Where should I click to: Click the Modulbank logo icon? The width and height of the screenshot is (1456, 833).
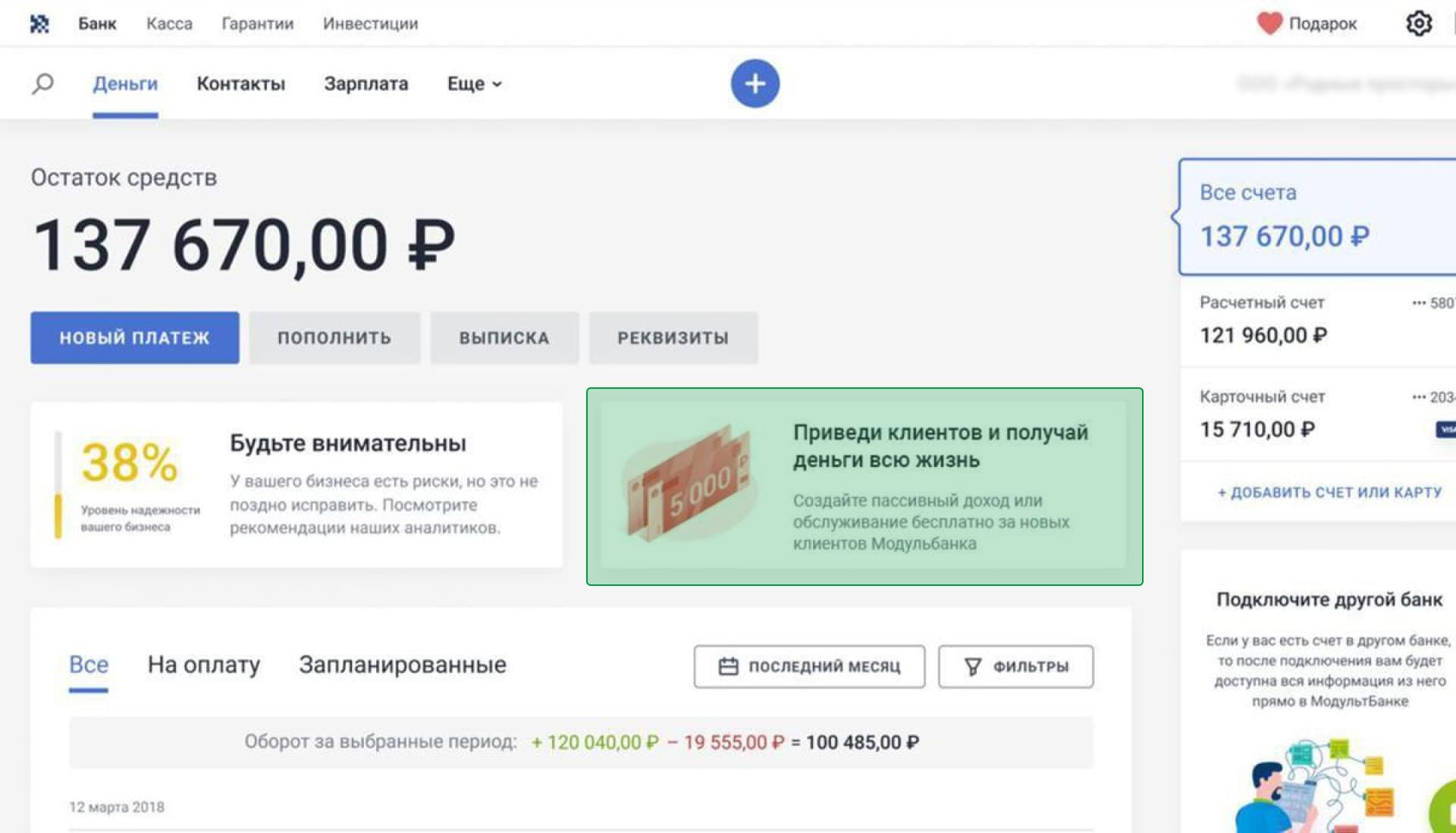coord(39,23)
